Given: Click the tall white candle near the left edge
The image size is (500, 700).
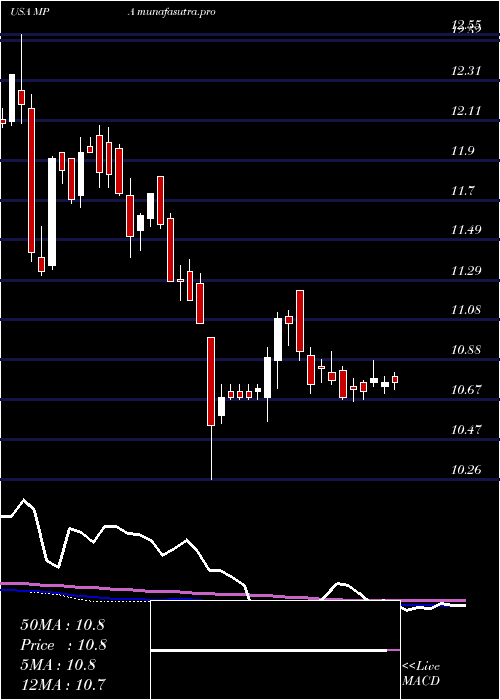Looking at the screenshot, I should point(53,212).
